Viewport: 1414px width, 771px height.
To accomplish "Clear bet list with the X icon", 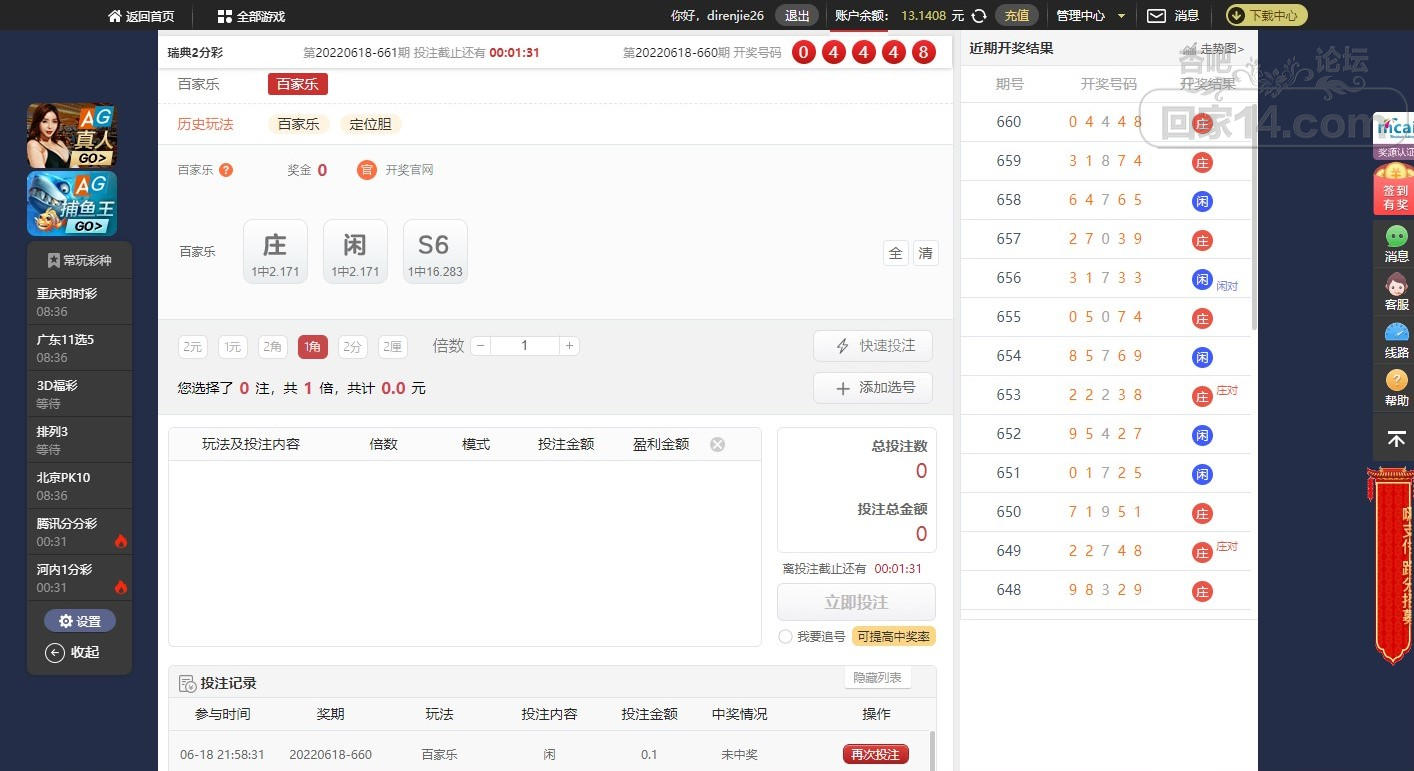I will pos(717,444).
